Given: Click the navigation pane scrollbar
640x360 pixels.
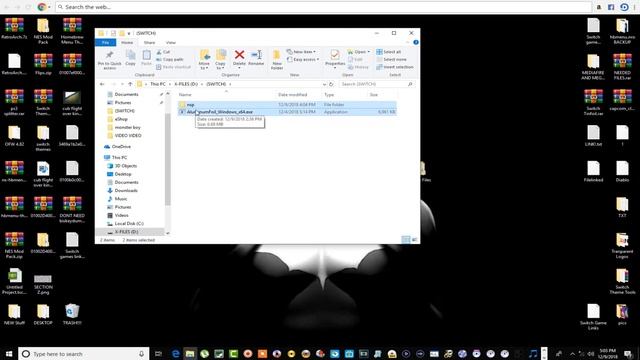Looking at the screenshot, I should [x=167, y=159].
